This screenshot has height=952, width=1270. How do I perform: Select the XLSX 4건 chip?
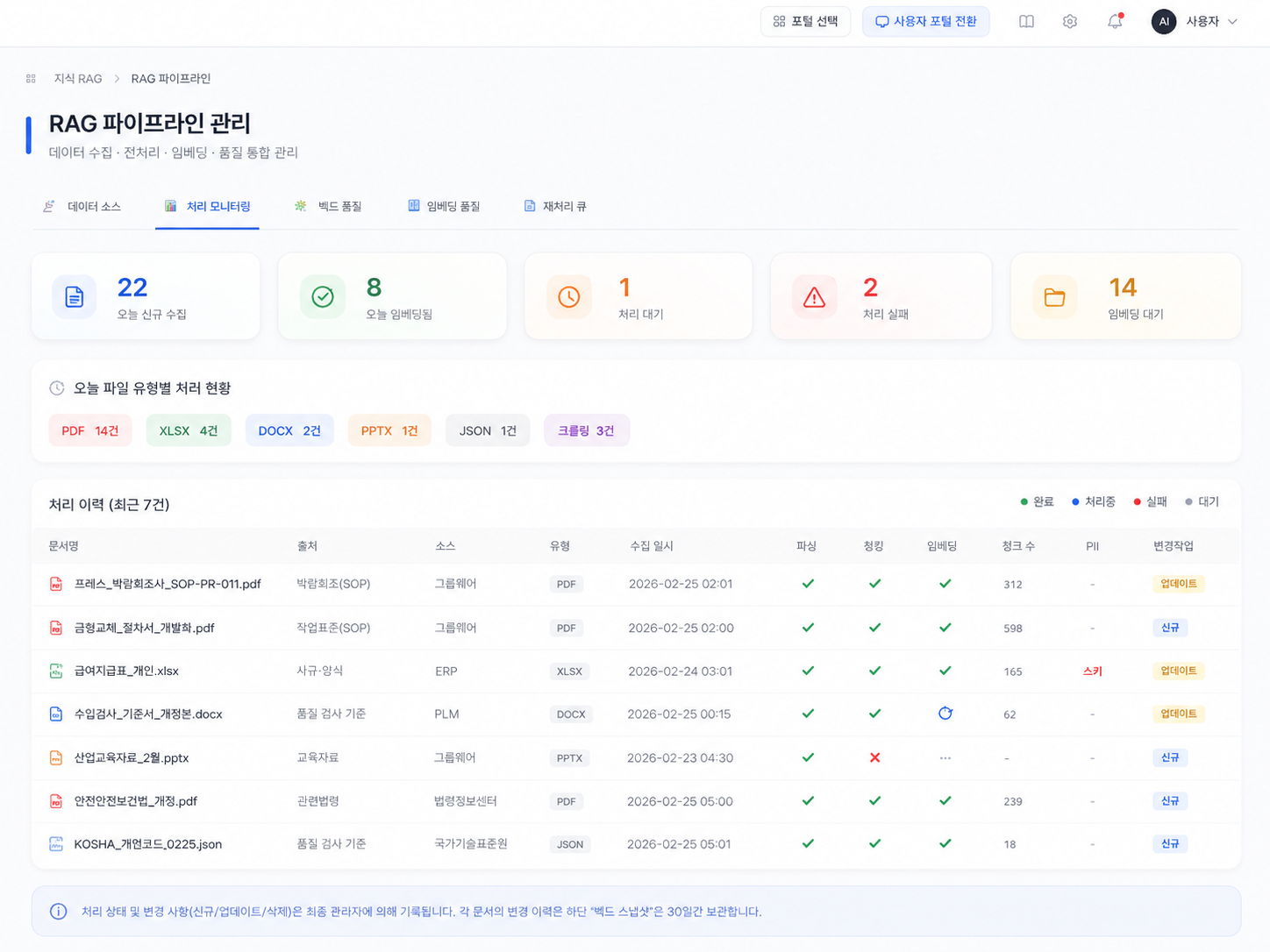(189, 430)
